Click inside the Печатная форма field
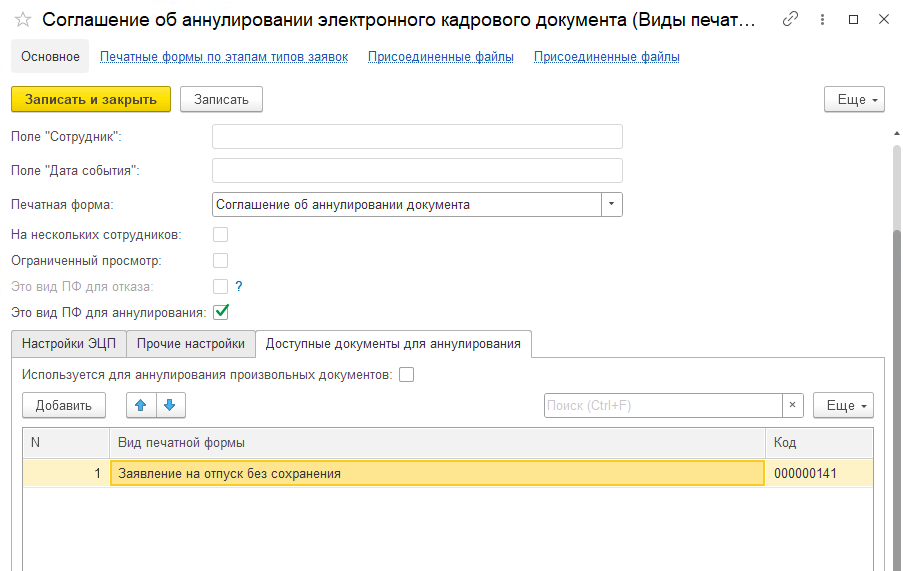Viewport: 903px width, 571px height. click(x=407, y=204)
